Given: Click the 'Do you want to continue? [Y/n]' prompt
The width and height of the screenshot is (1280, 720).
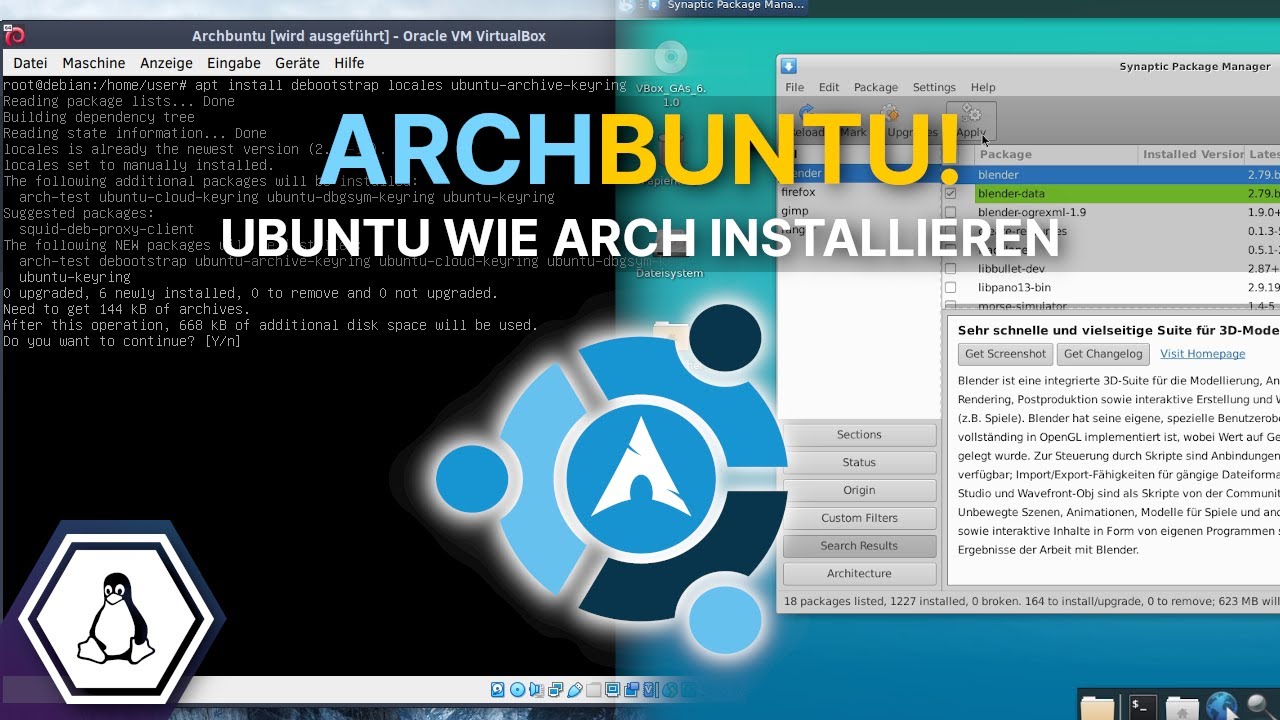Looking at the screenshot, I should pyautogui.click(x=122, y=341).
